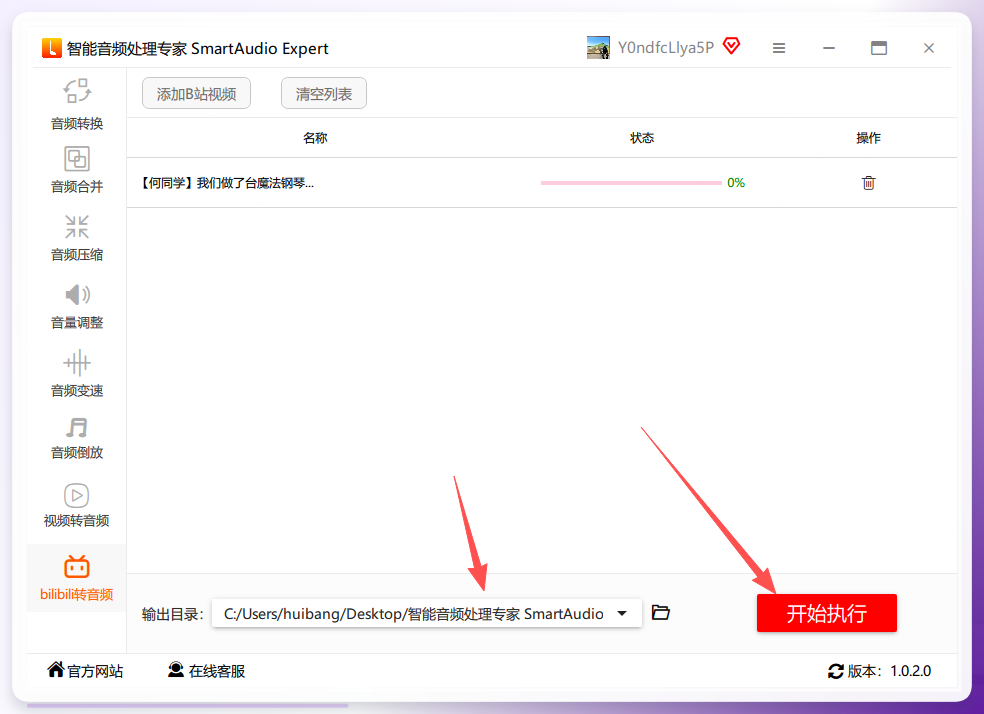Viewport: 984px width, 714px height.
Task: Click the 名称 column header
Action: 315,138
